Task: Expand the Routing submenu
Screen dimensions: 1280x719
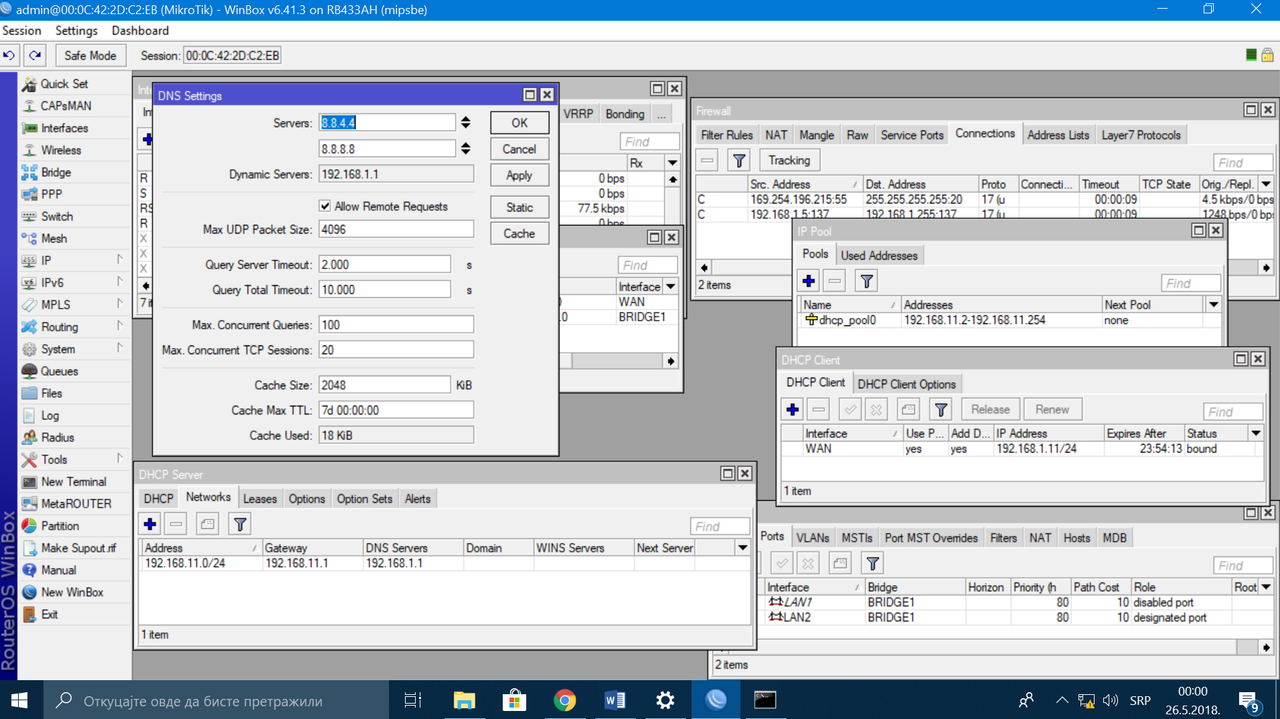Action: pos(119,326)
